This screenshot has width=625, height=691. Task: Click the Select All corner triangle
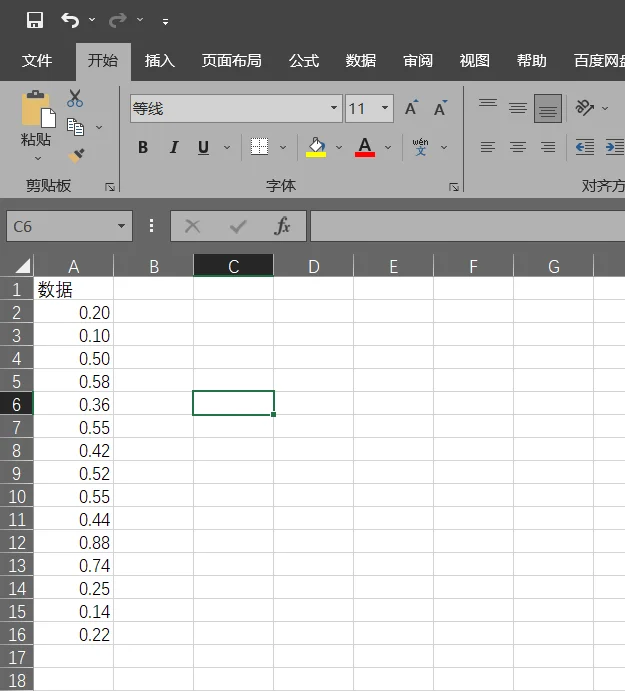point(22,265)
